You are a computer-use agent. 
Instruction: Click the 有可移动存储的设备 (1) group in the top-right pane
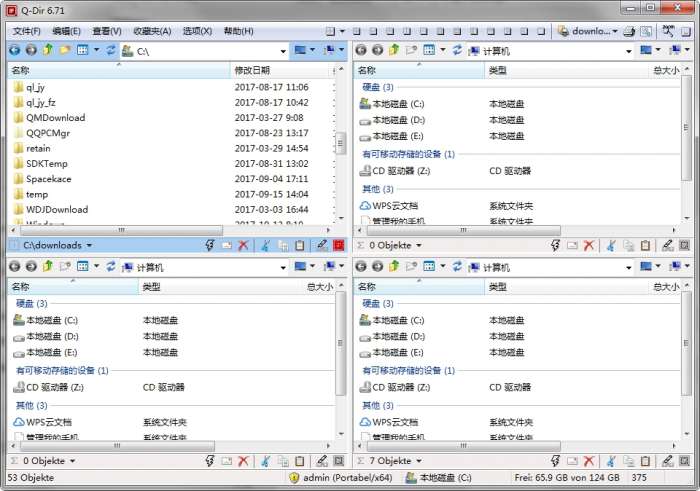[408, 154]
